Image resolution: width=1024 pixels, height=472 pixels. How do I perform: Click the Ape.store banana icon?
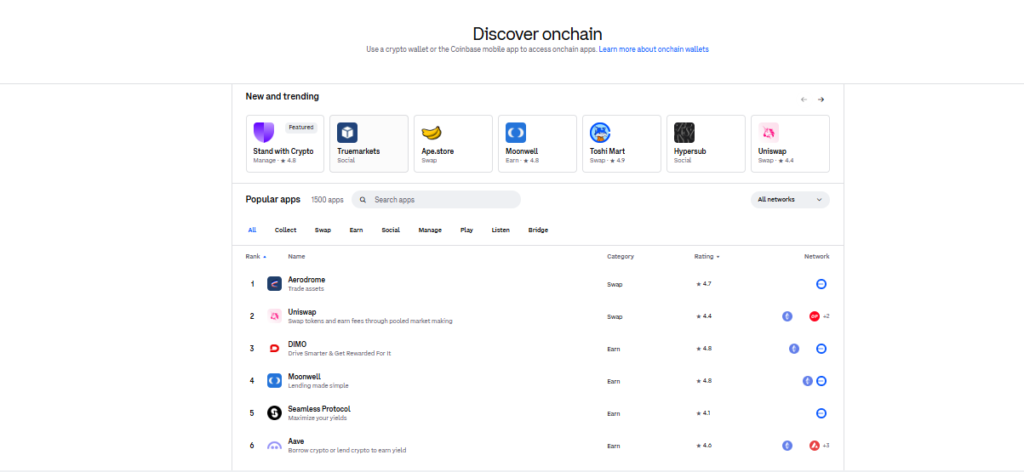pos(432,133)
